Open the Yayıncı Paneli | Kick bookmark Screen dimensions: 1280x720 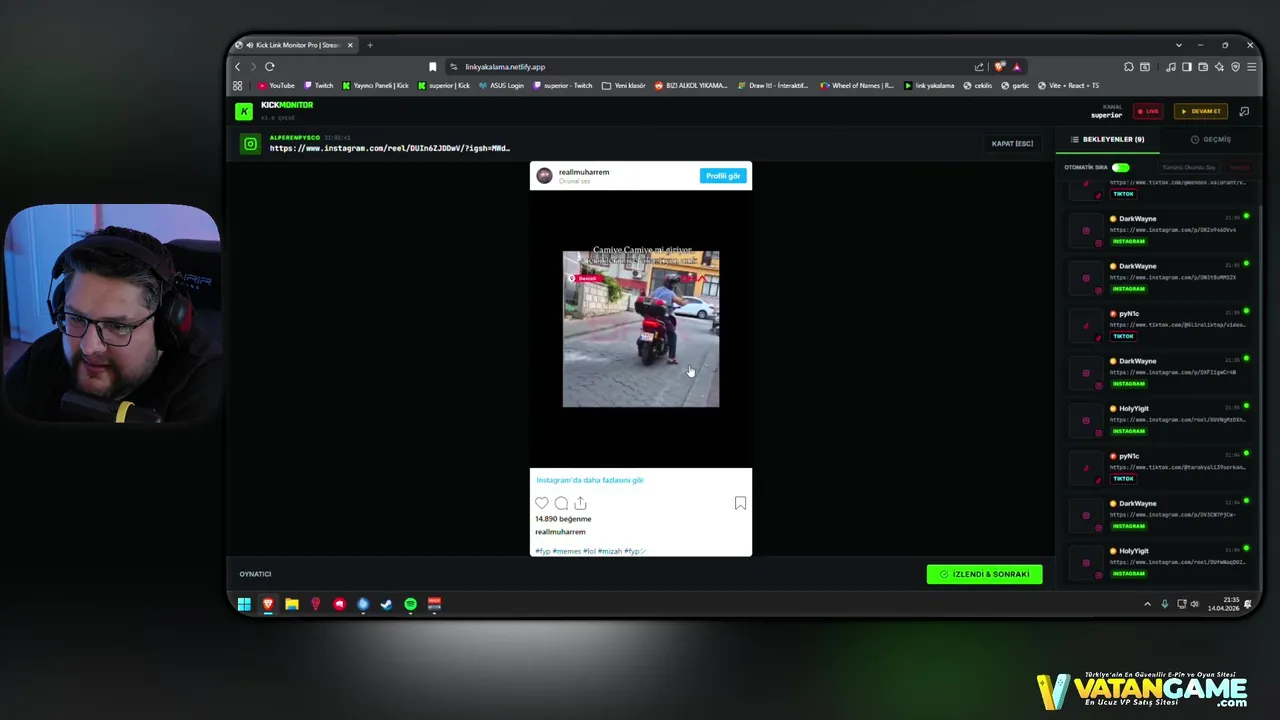(375, 86)
